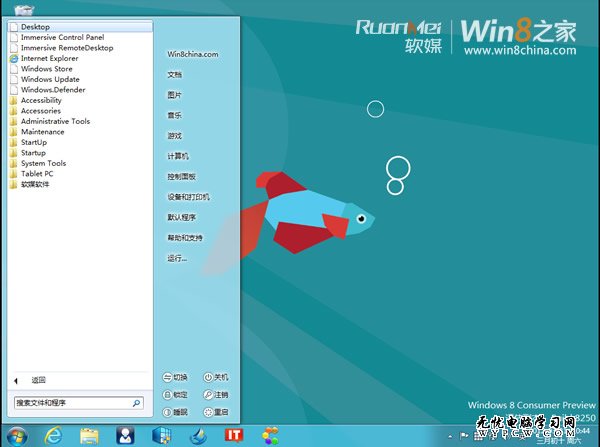Expand the Tablet PC folder

[x=37, y=174]
